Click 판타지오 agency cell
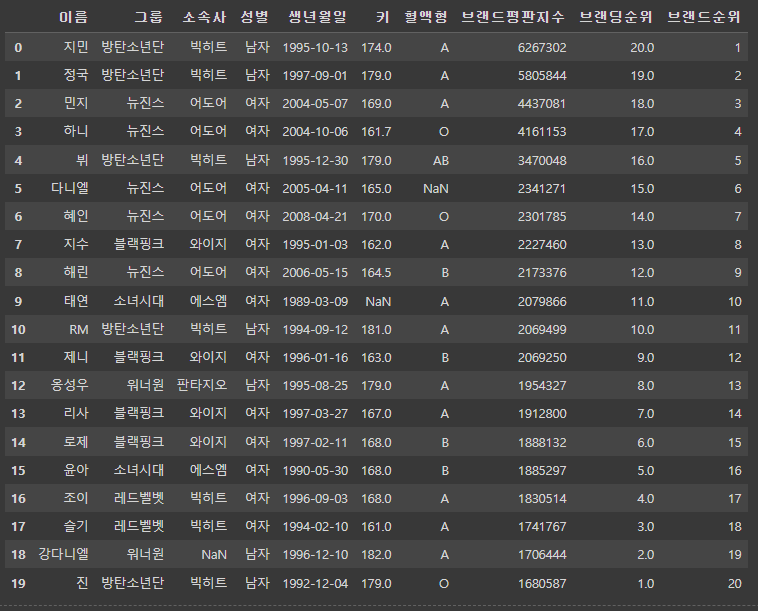Image resolution: width=758 pixels, height=611 pixels. click(202, 386)
